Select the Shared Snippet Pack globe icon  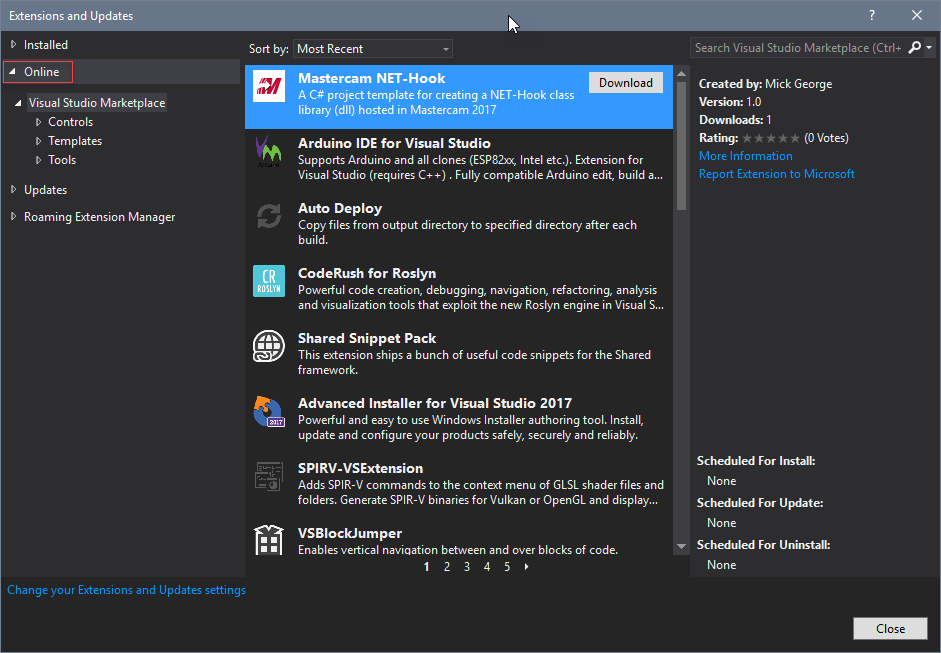(269, 346)
